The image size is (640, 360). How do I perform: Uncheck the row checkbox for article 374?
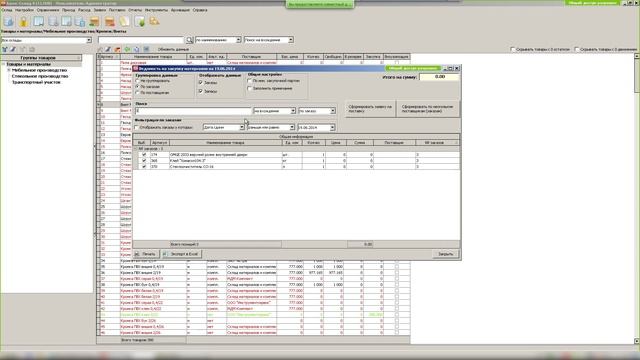[x=144, y=155]
